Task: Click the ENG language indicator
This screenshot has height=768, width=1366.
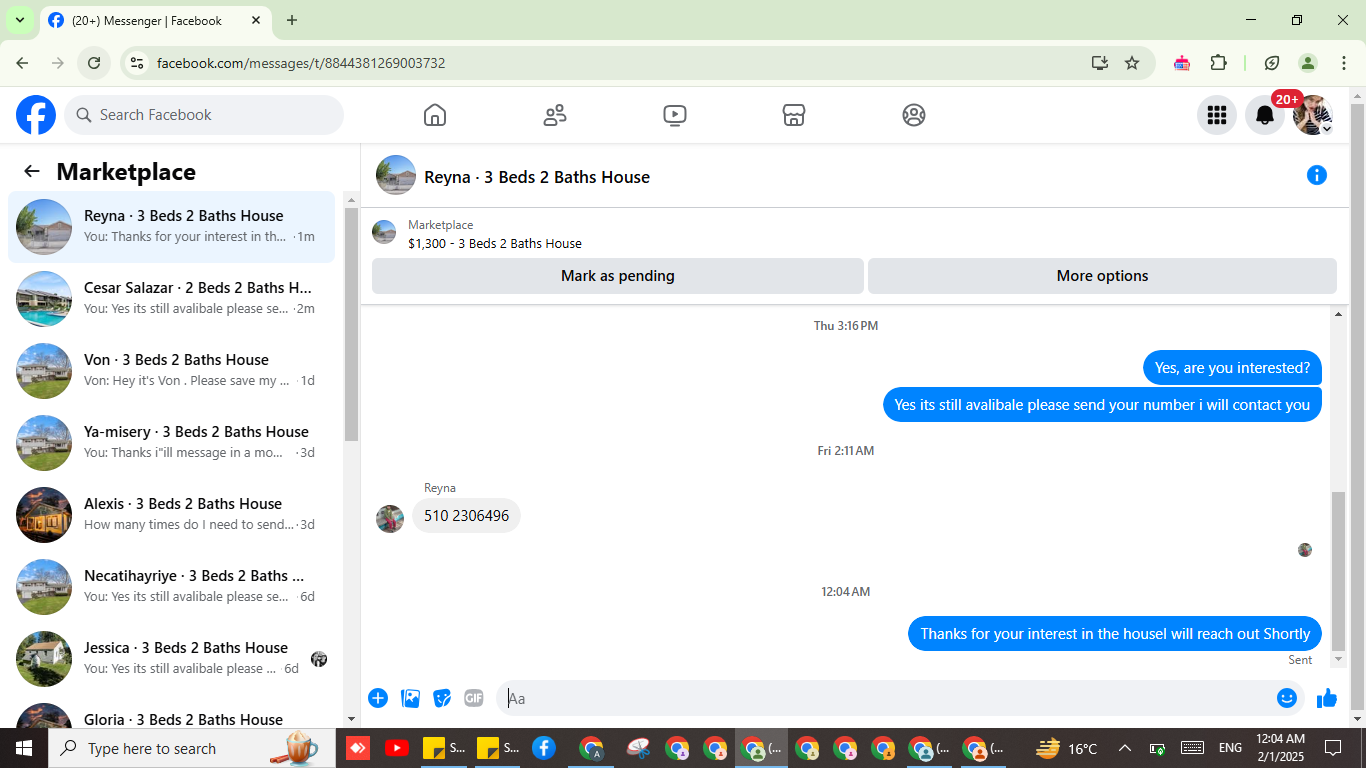Action: tap(1230, 748)
